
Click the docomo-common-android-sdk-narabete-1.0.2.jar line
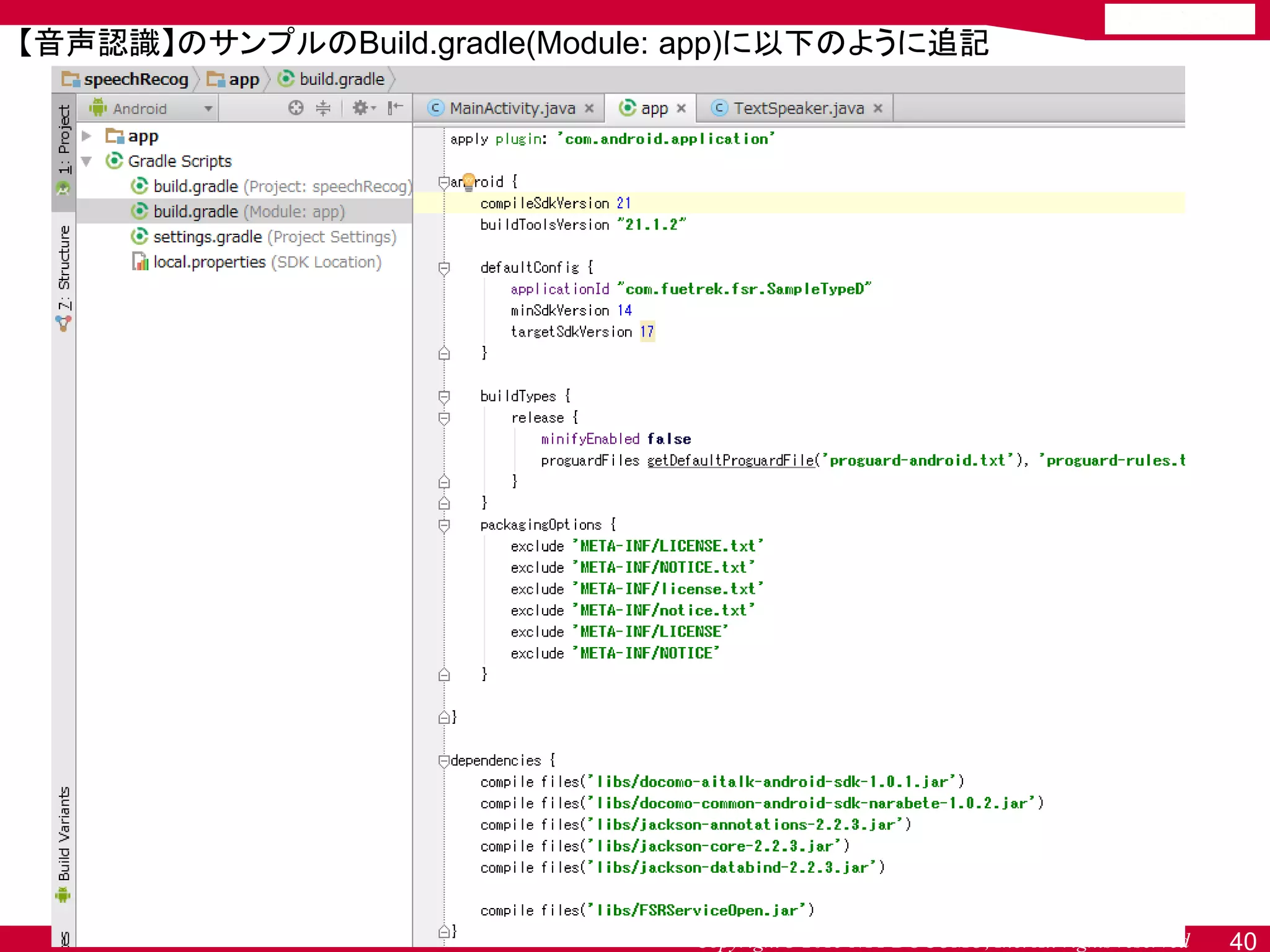click(762, 803)
